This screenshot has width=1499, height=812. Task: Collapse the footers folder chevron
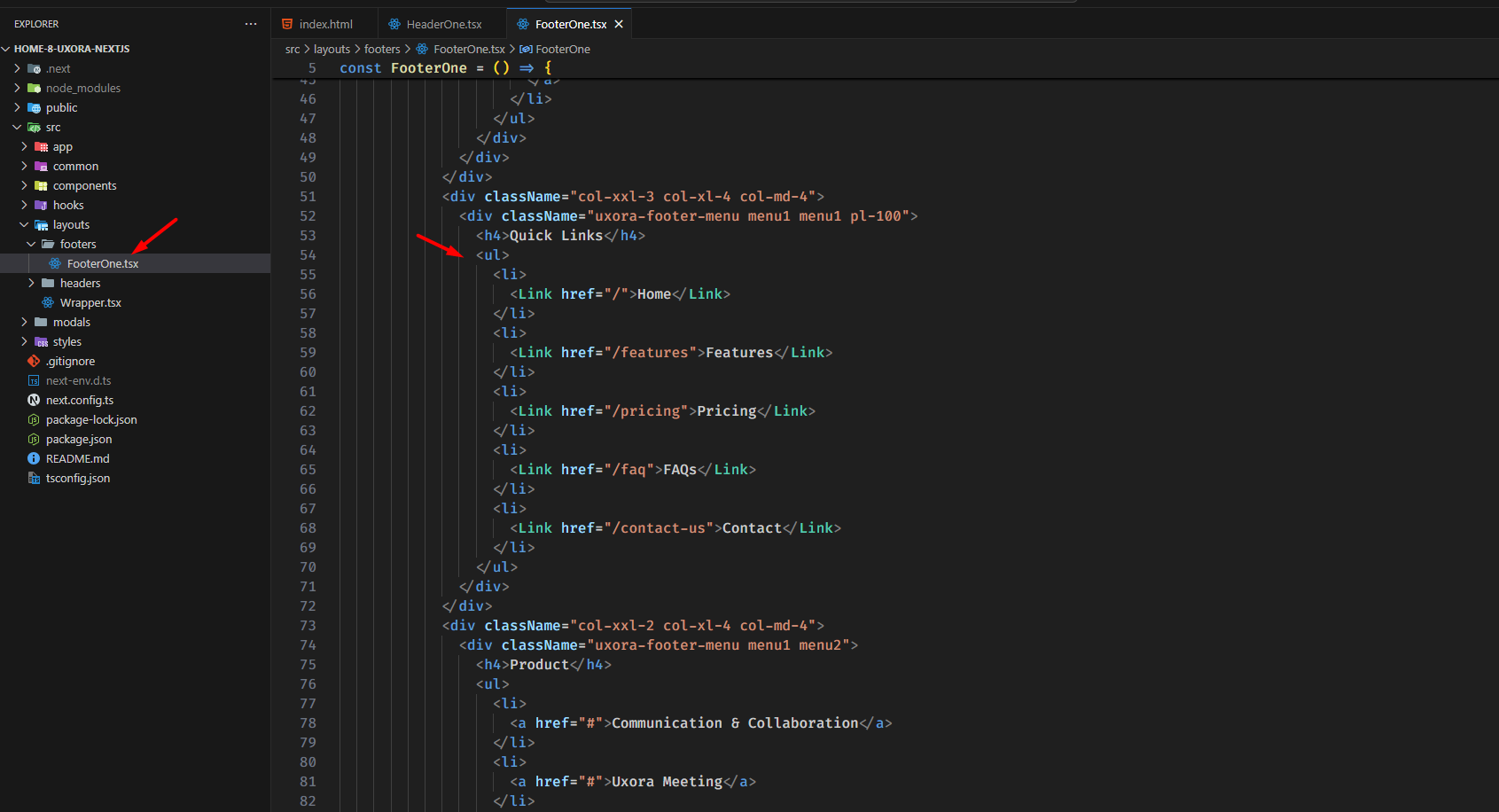pyautogui.click(x=31, y=244)
